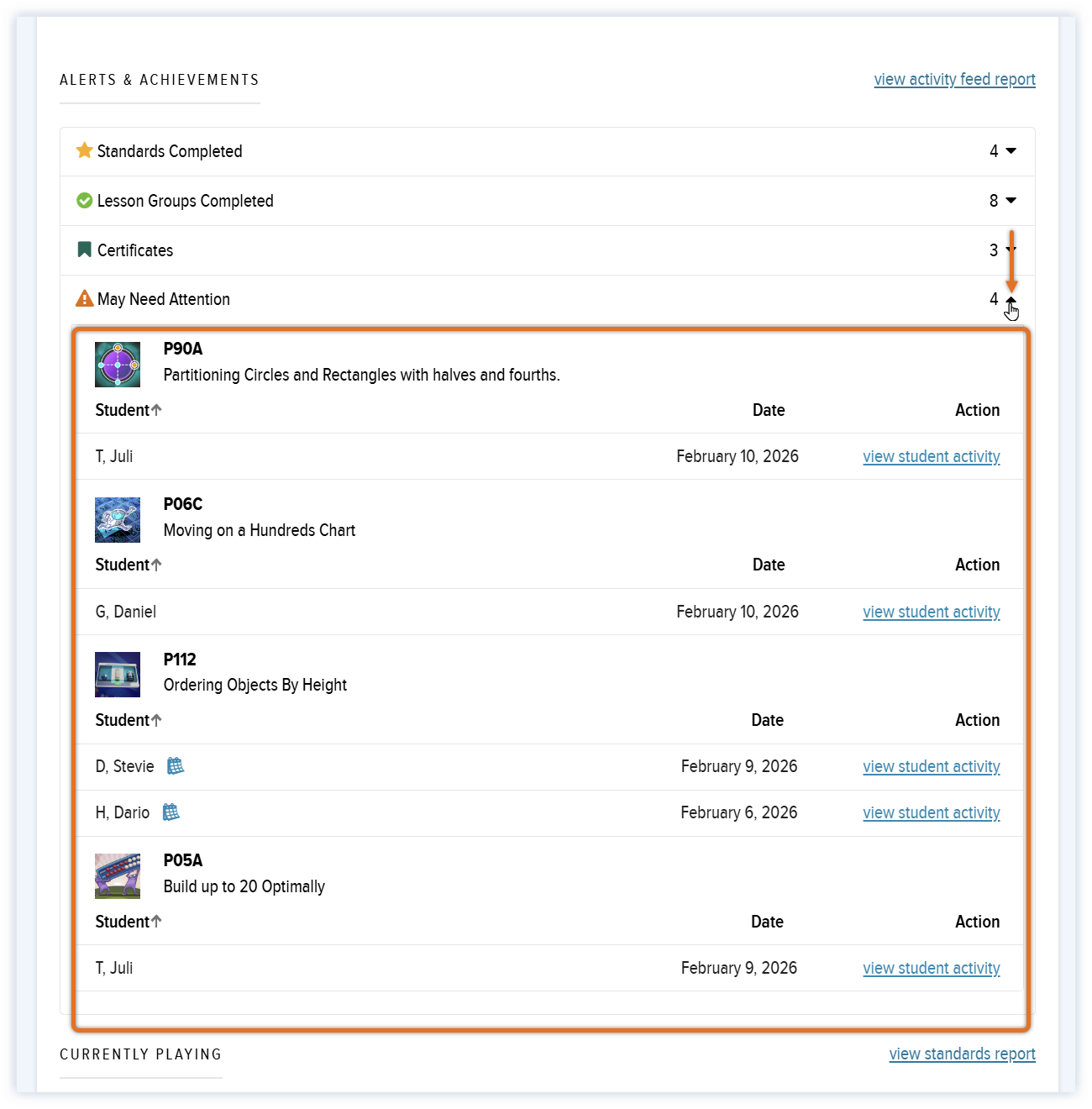Open the view activity feed report link

tap(954, 80)
